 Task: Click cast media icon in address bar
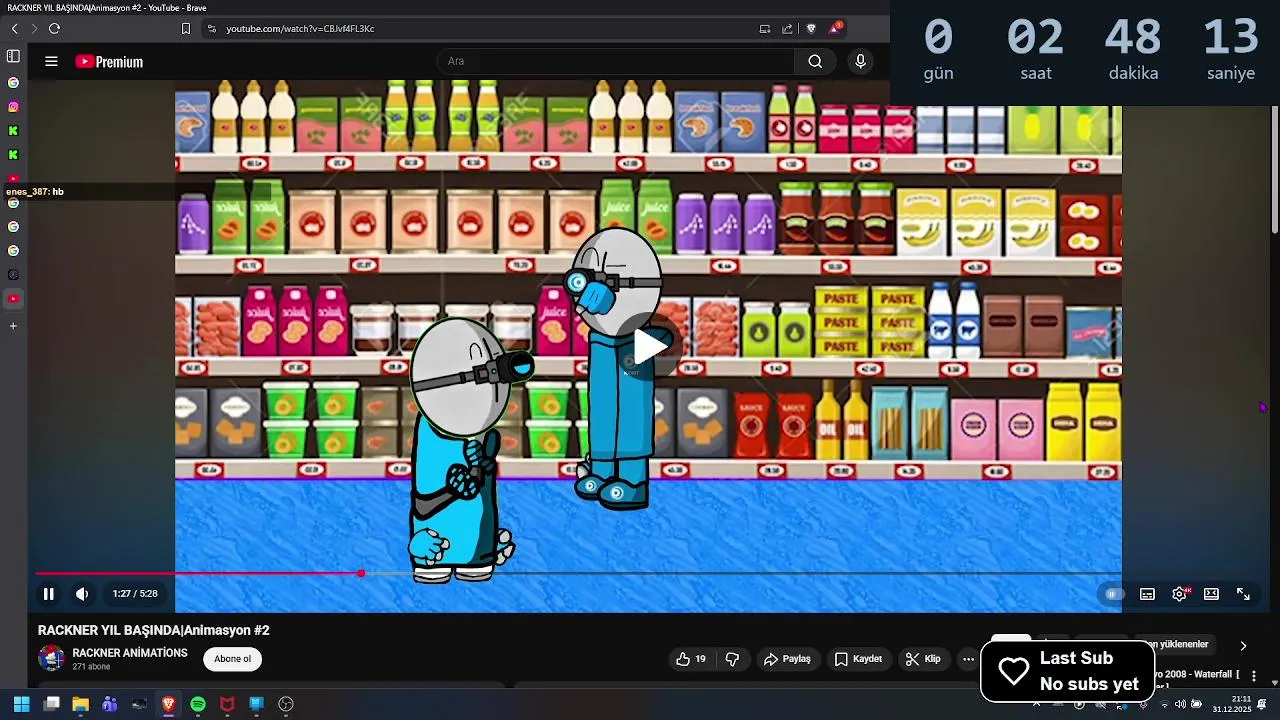pos(765,29)
